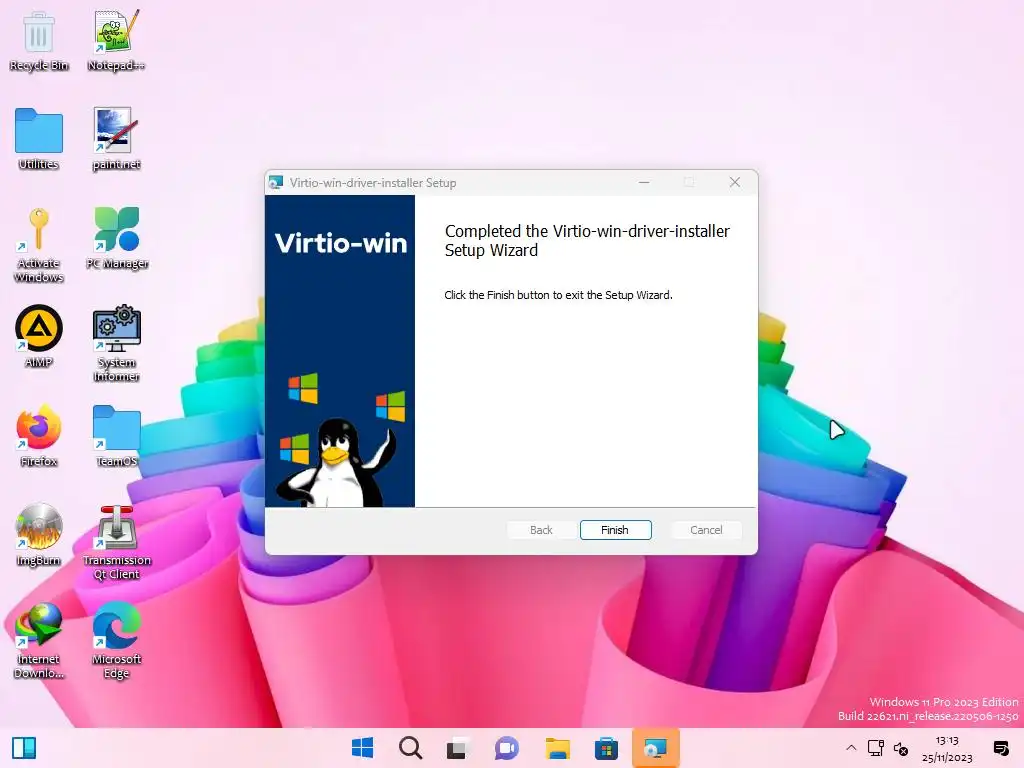
Task: Show hidden system tray icons
Action: pos(851,748)
